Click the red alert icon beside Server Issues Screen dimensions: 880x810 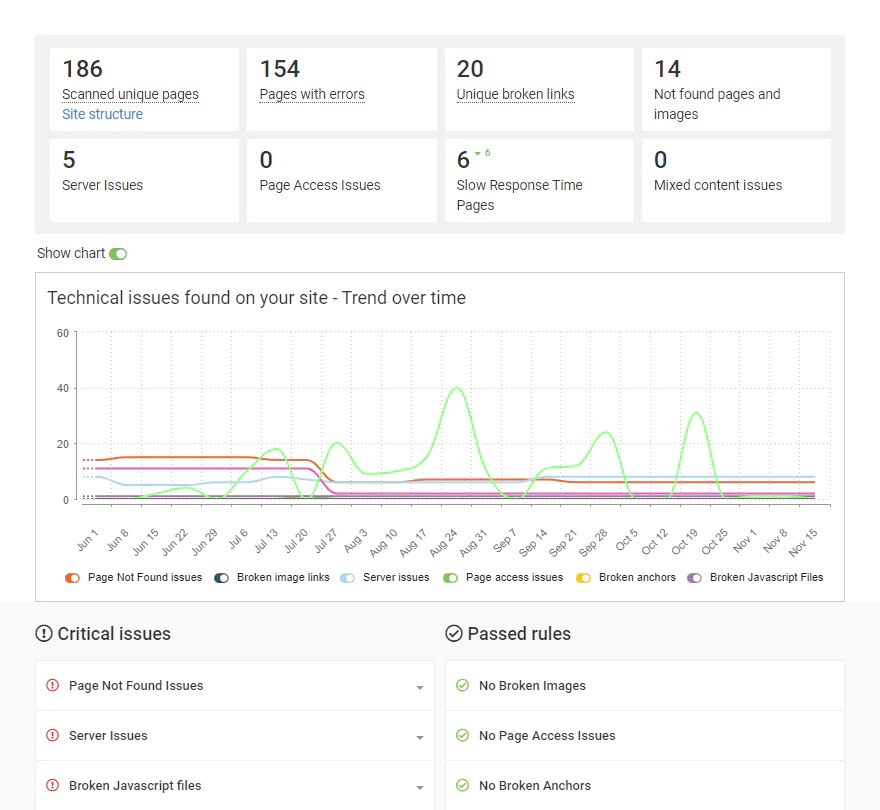[52, 736]
